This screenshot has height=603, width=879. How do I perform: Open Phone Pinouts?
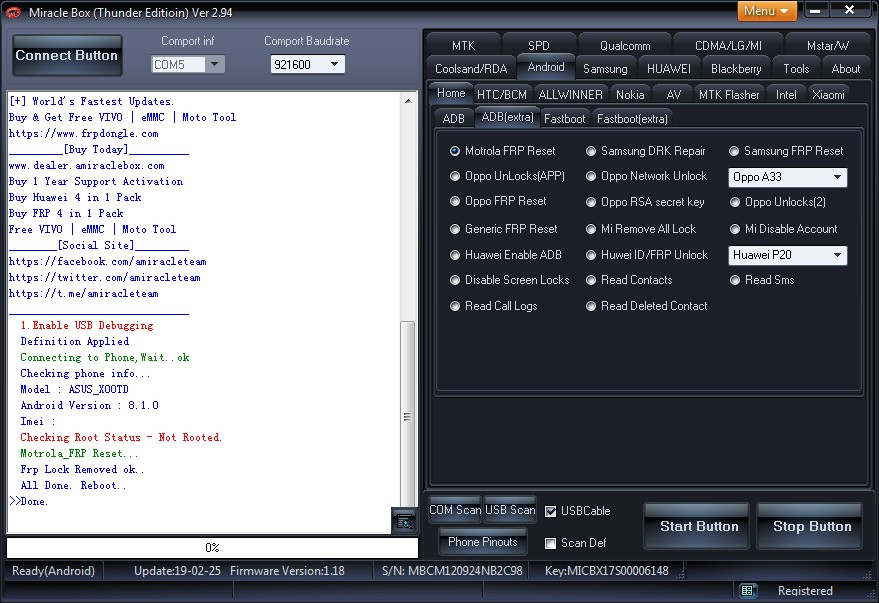[482, 542]
